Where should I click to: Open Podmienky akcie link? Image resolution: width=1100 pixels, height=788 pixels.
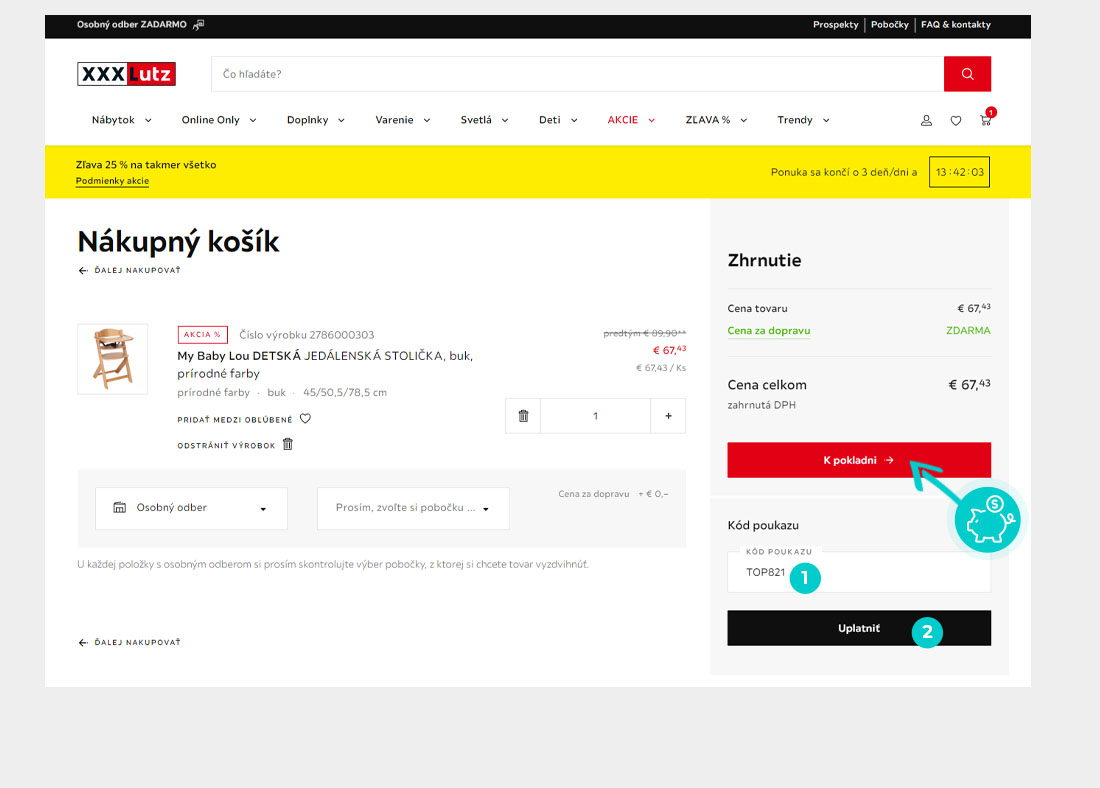coord(112,181)
